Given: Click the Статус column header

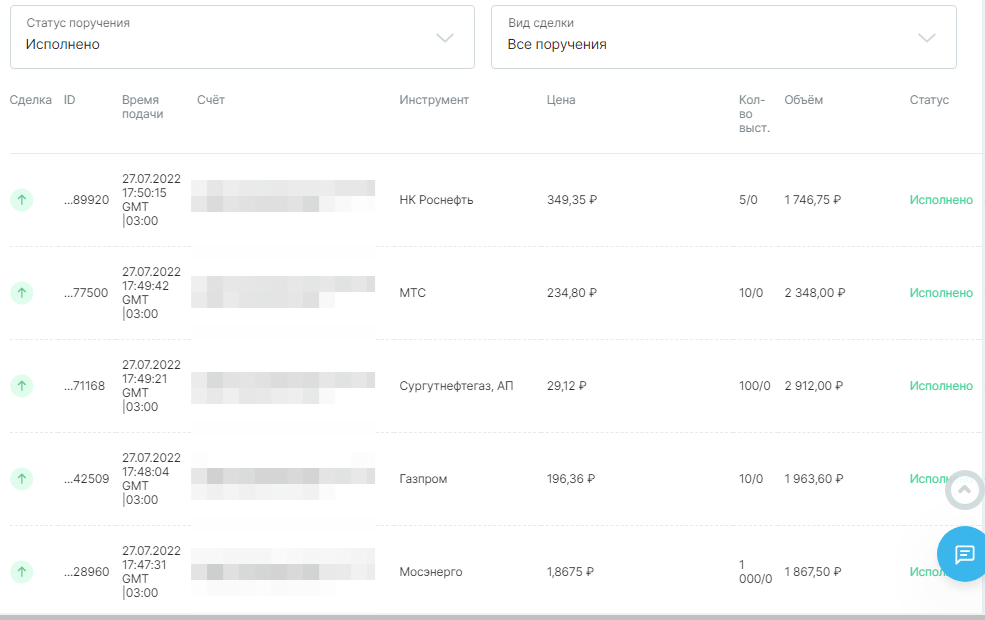Looking at the screenshot, I should [x=929, y=100].
